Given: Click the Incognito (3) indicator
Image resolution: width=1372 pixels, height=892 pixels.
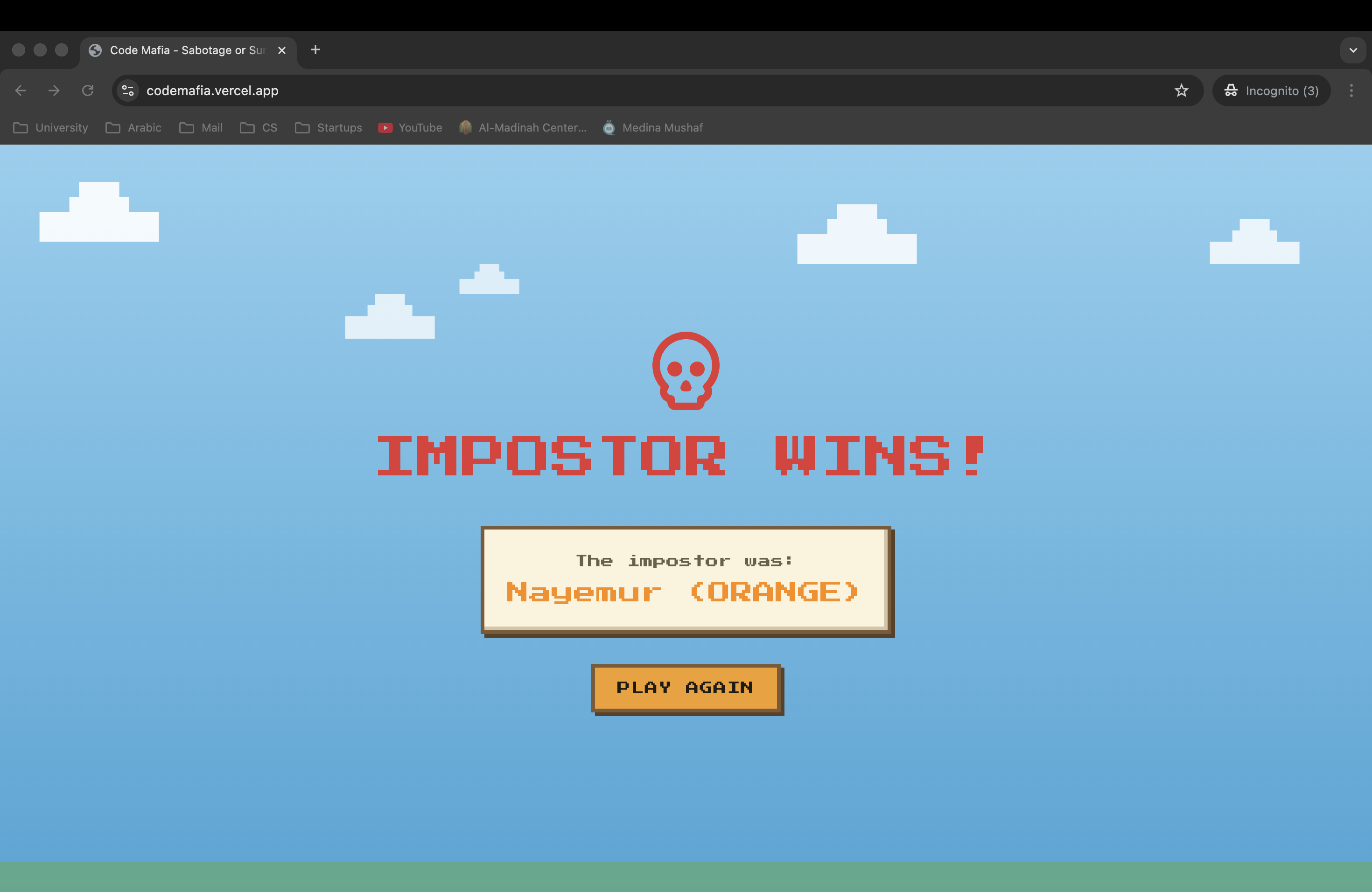Looking at the screenshot, I should (1271, 91).
